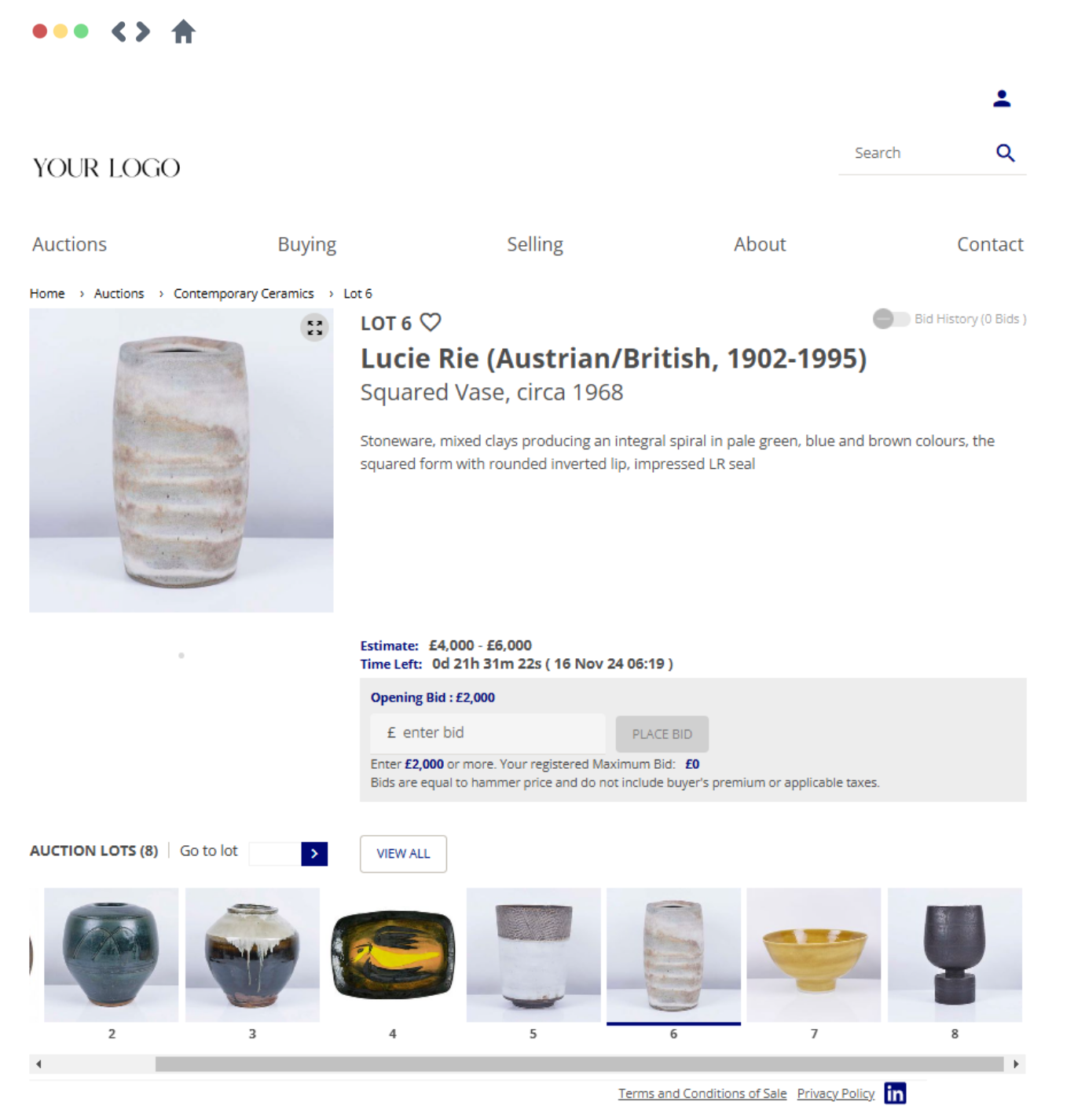Viewport: 1074px width, 1120px height.
Task: Click the search magnifier icon
Action: tap(1005, 153)
